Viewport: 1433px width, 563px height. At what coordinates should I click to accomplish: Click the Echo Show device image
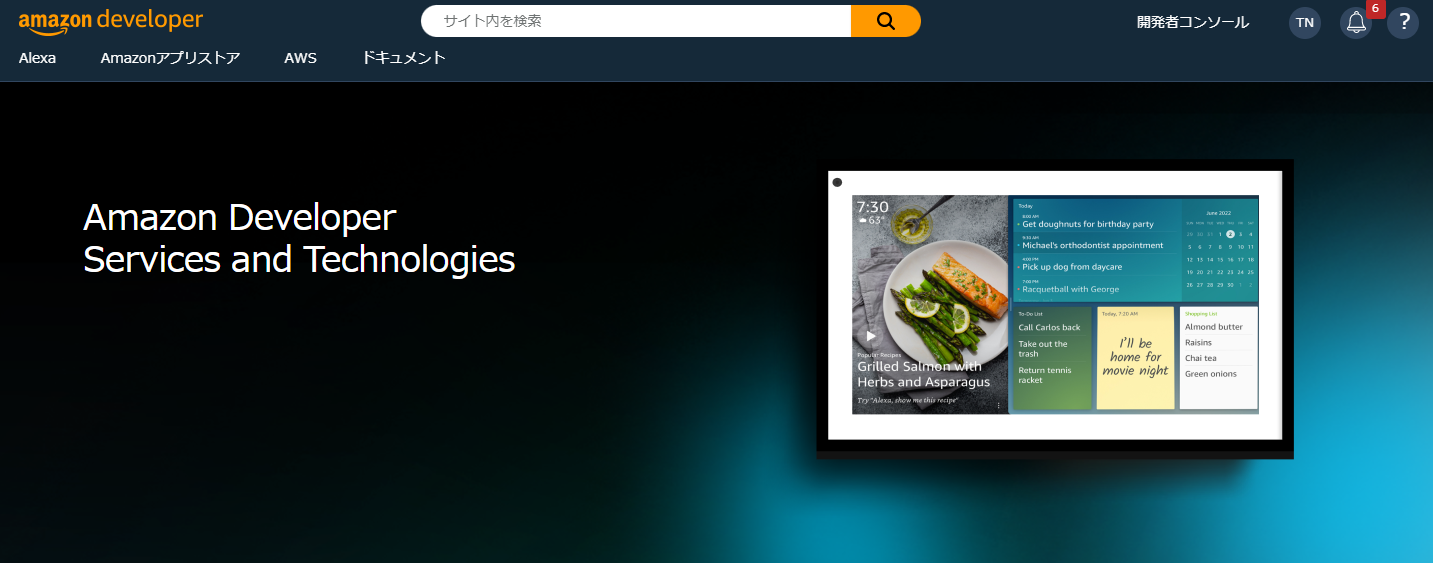1055,309
